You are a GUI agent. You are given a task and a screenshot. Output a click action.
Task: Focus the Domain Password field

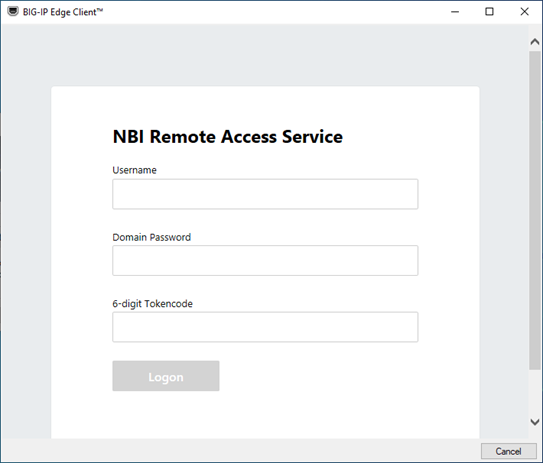[265, 260]
